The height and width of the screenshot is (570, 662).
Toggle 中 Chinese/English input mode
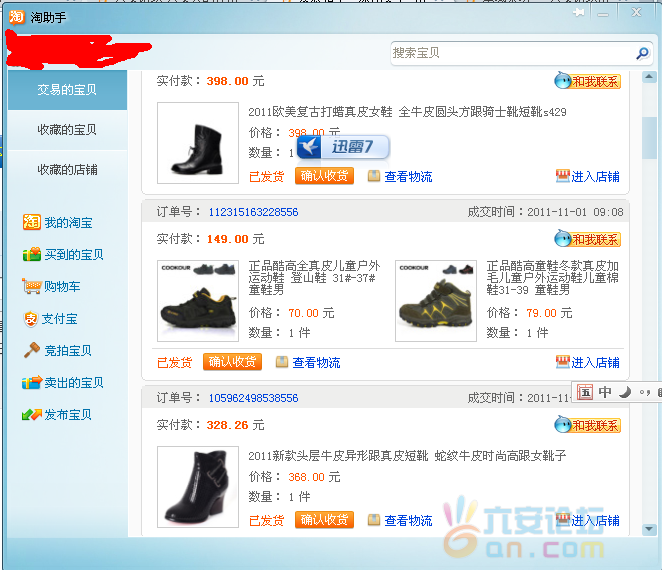[x=605, y=392]
